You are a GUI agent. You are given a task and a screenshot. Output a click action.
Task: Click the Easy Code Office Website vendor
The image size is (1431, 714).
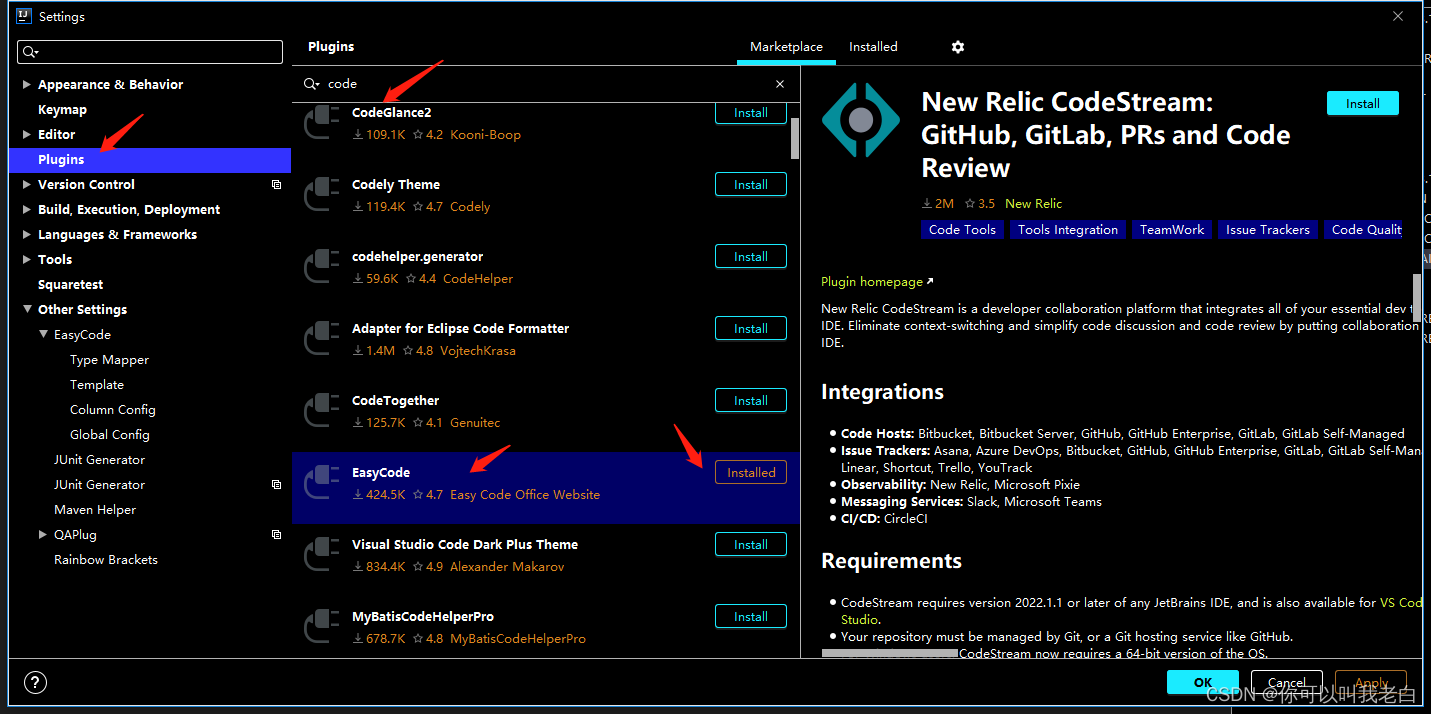tap(525, 495)
